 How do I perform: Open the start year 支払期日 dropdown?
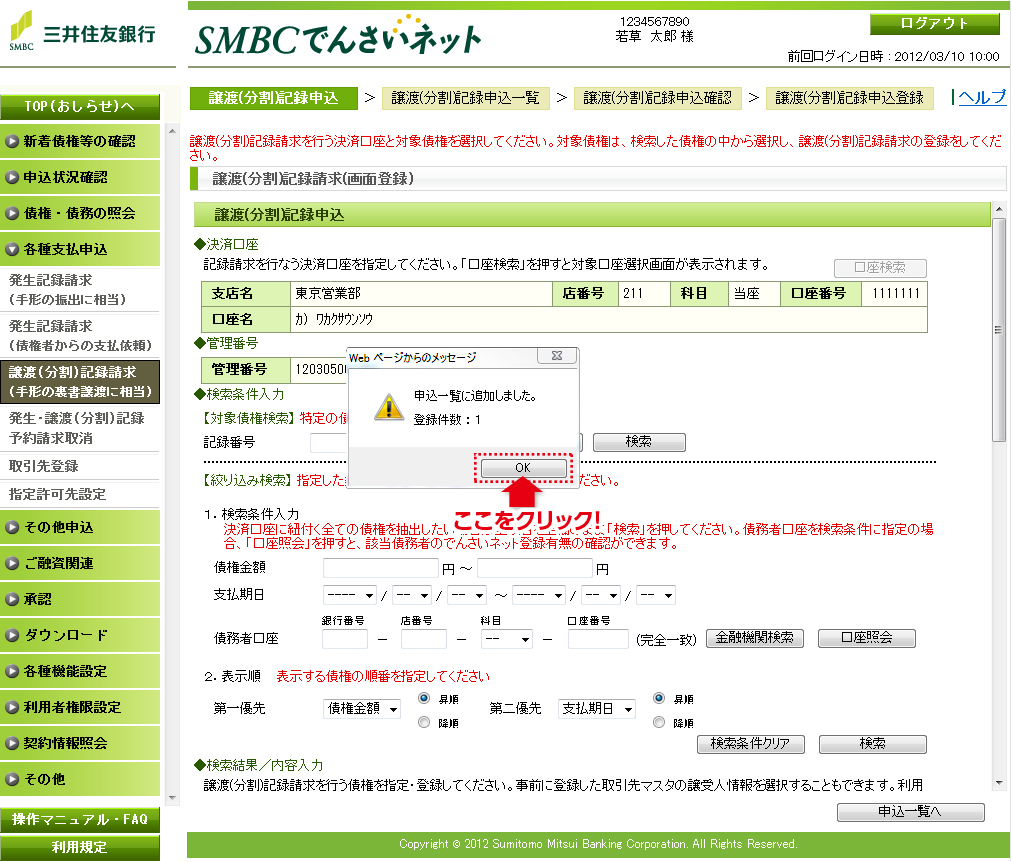tap(350, 595)
